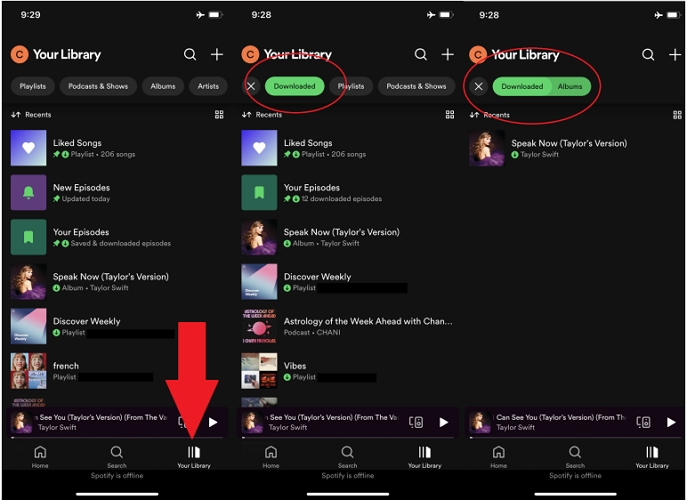Screen dimensions: 687x500
Task: Open Recents sort options on left screen
Action: pos(31,115)
